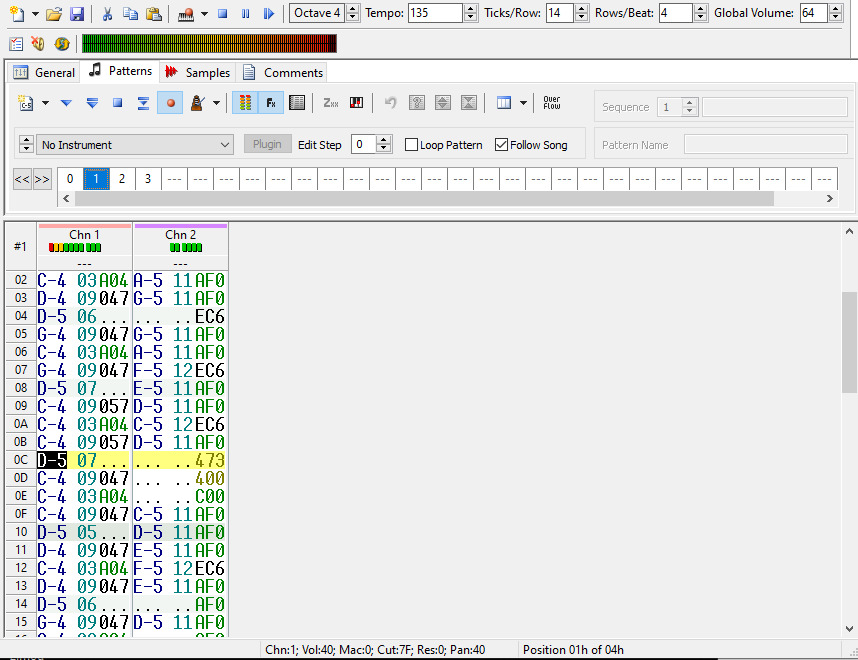Click the greyed Plugin button

[267, 144]
